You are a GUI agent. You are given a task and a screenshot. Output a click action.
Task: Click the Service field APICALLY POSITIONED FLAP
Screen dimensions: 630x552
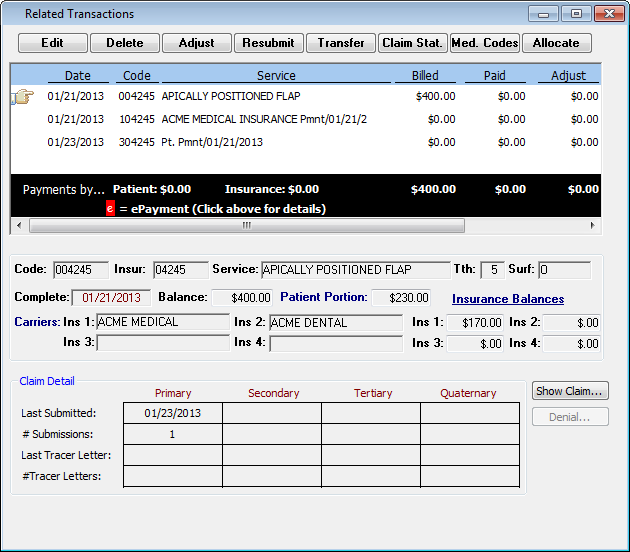[x=355, y=270]
